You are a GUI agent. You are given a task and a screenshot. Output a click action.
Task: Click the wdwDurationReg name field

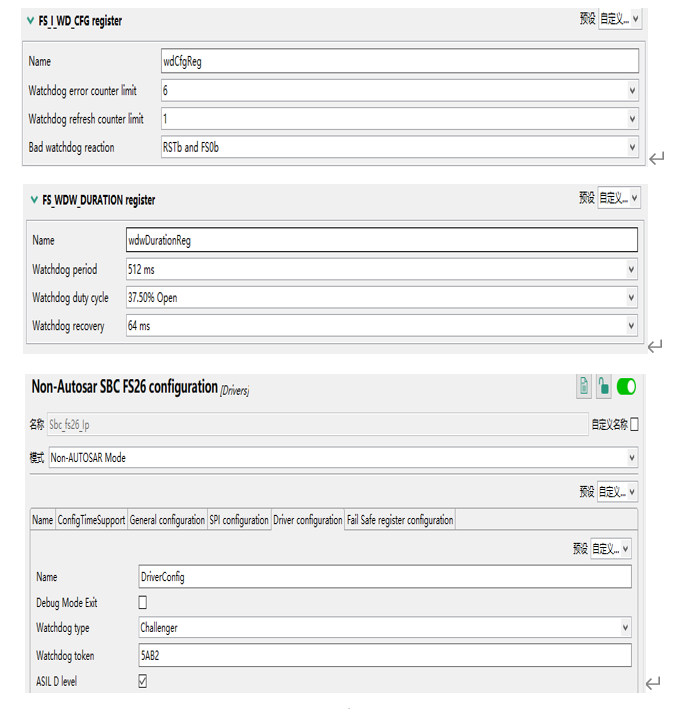coord(381,241)
